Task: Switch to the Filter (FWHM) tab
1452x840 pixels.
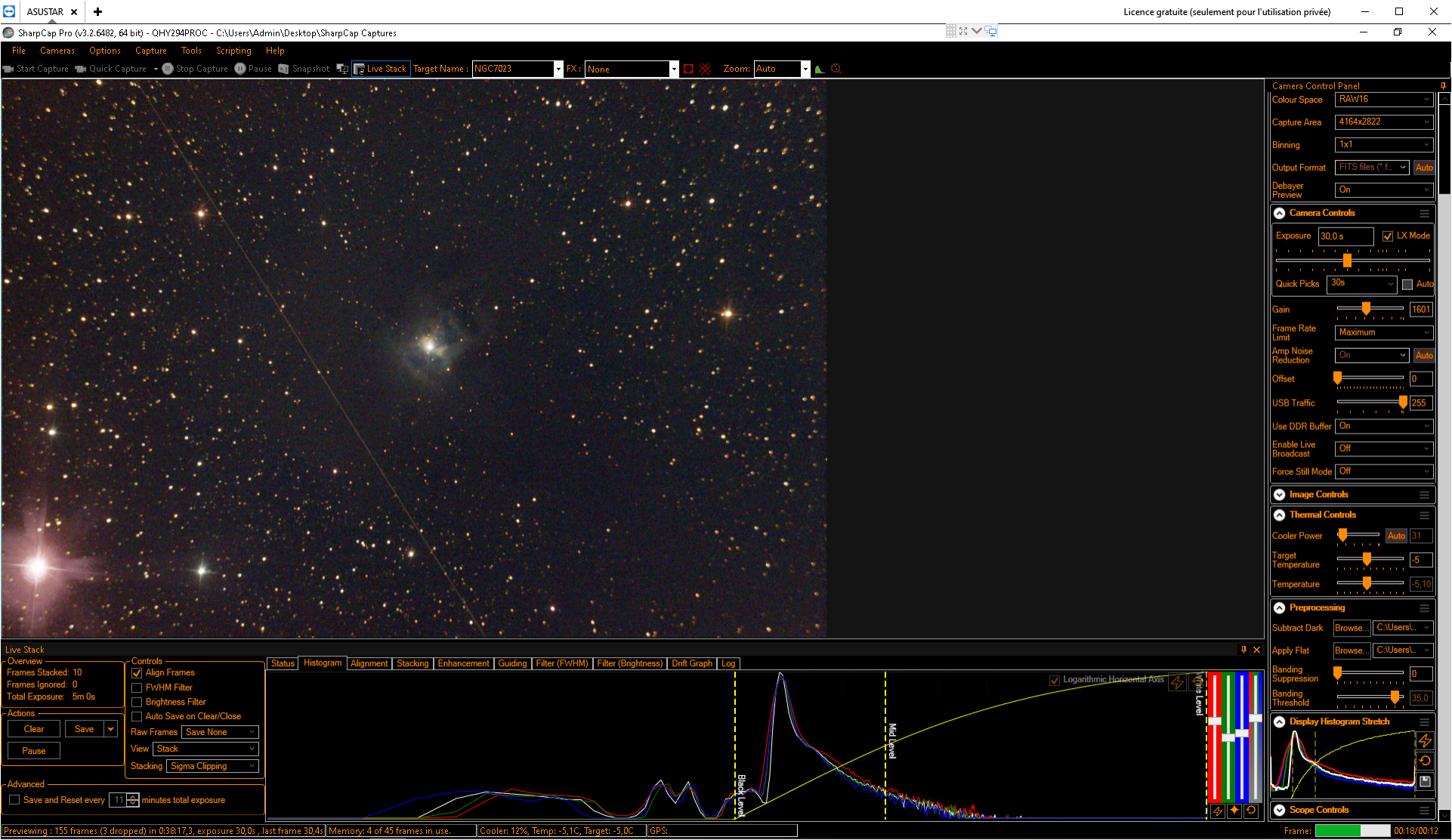Action: pyautogui.click(x=561, y=663)
